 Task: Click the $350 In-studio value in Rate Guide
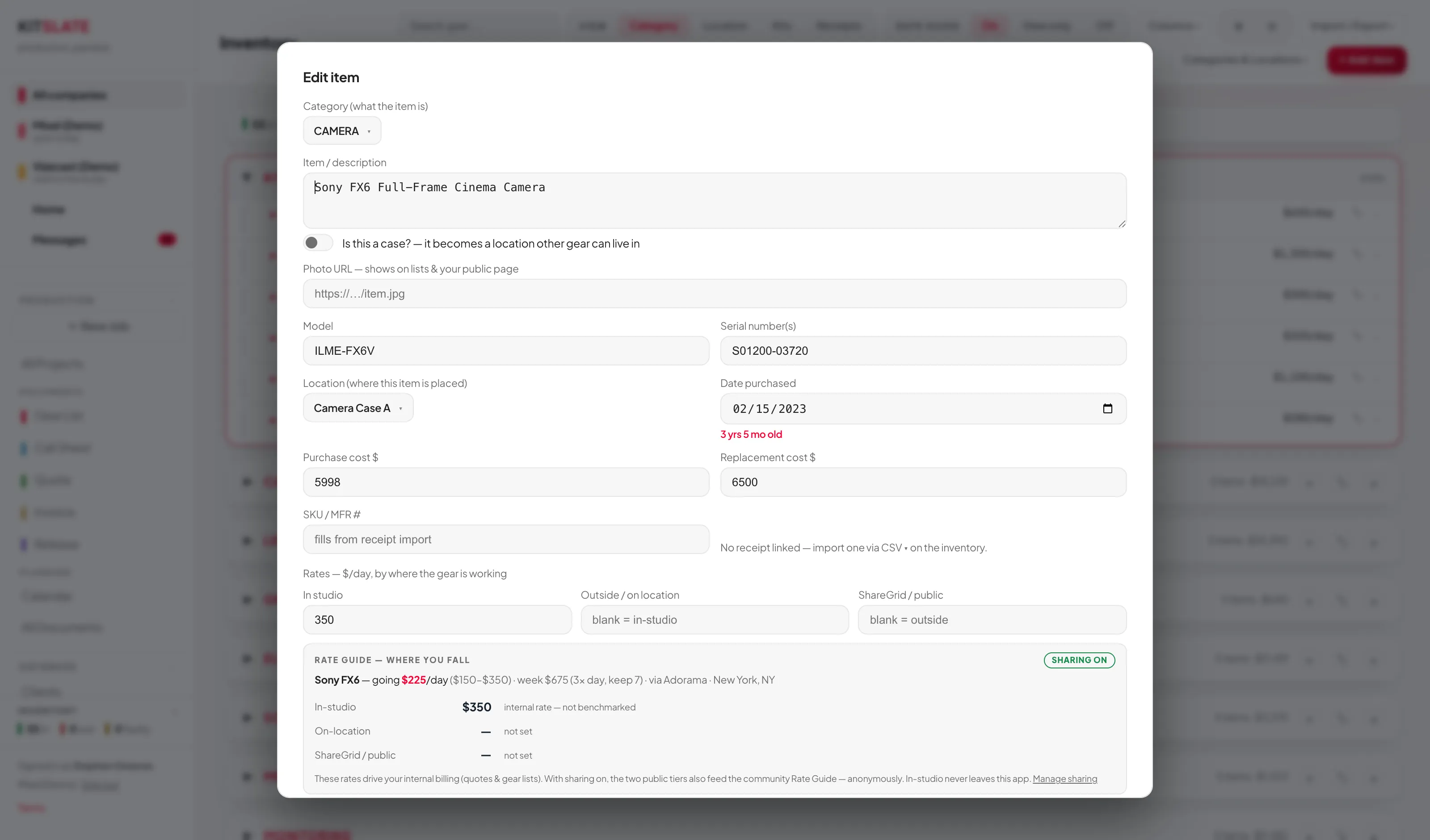[x=477, y=707]
